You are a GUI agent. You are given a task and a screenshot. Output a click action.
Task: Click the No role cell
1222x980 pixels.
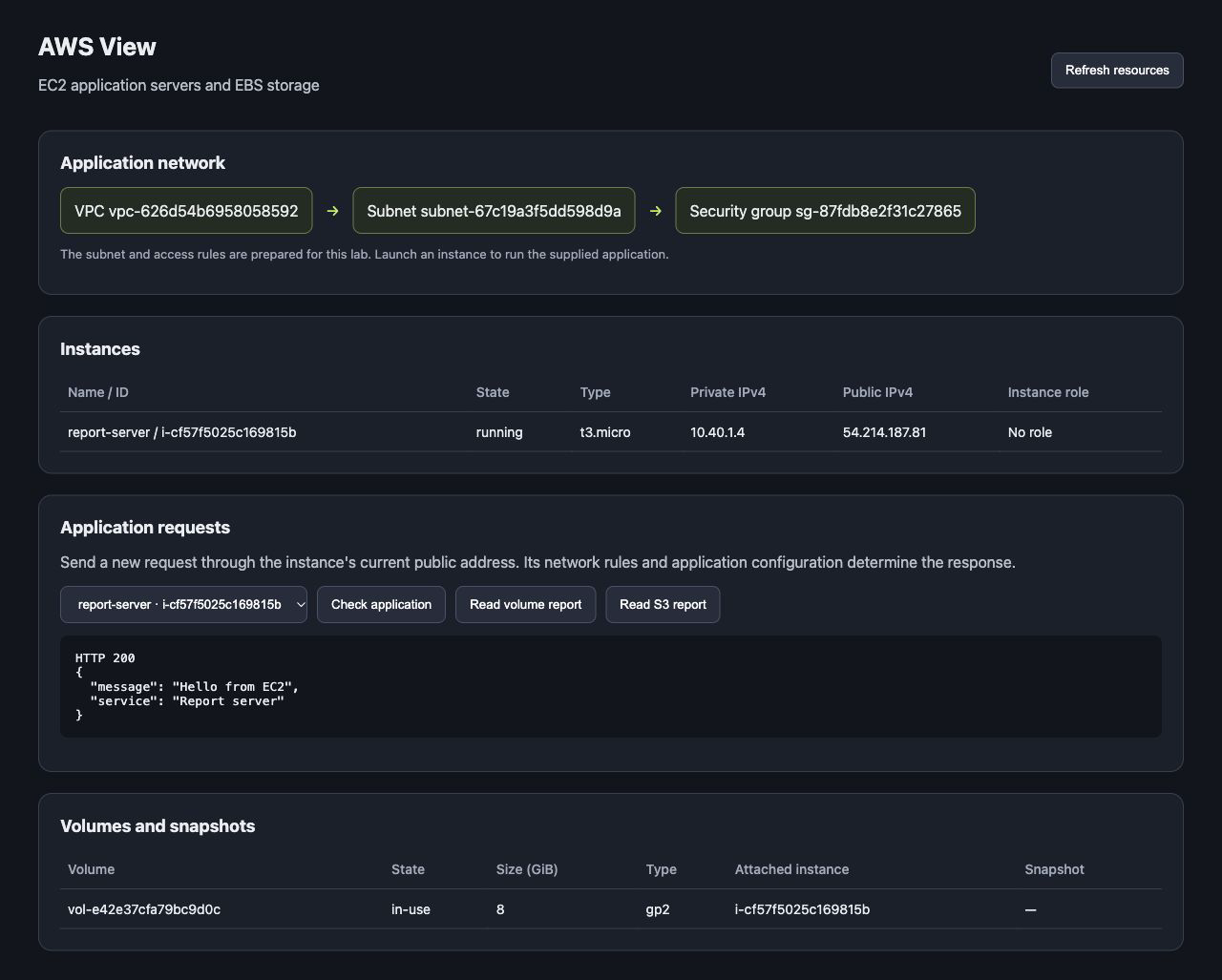(1030, 432)
